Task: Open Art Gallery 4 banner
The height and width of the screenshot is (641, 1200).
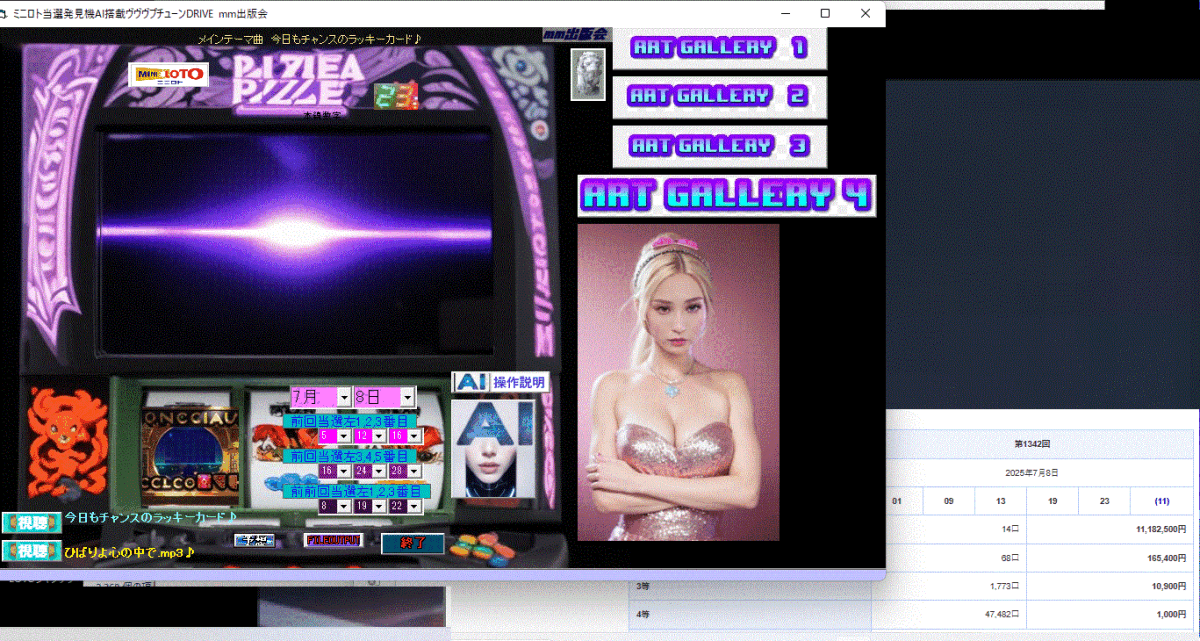Action: (x=727, y=196)
